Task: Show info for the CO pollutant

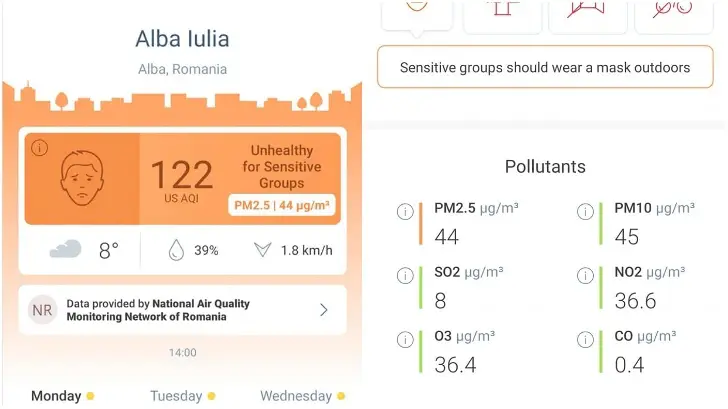Action: tap(585, 339)
